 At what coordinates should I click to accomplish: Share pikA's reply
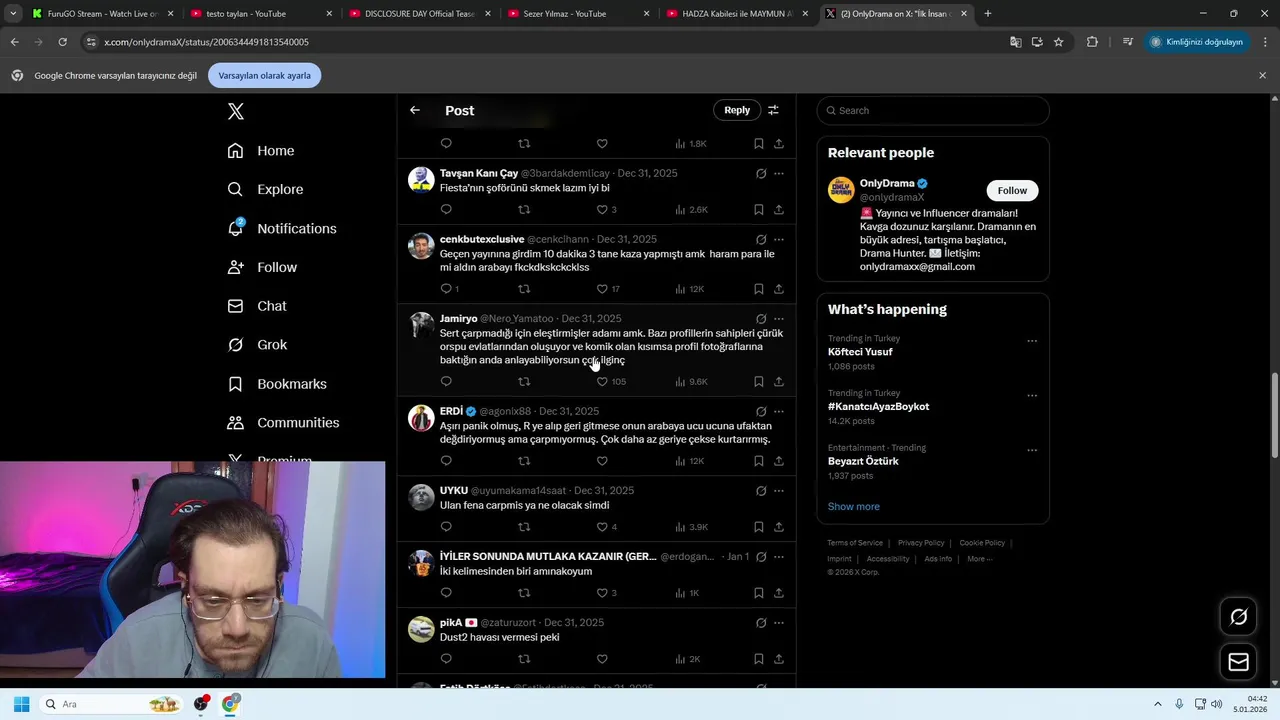tap(779, 659)
